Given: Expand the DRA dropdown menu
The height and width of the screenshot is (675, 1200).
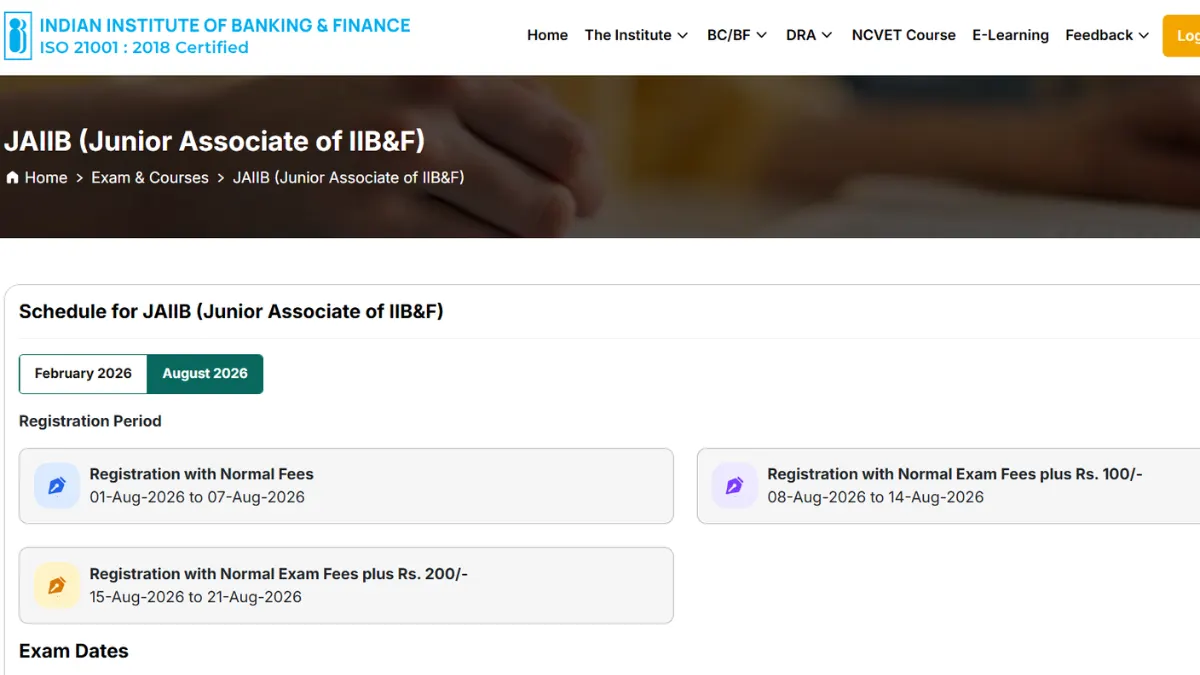Looking at the screenshot, I should click(809, 35).
